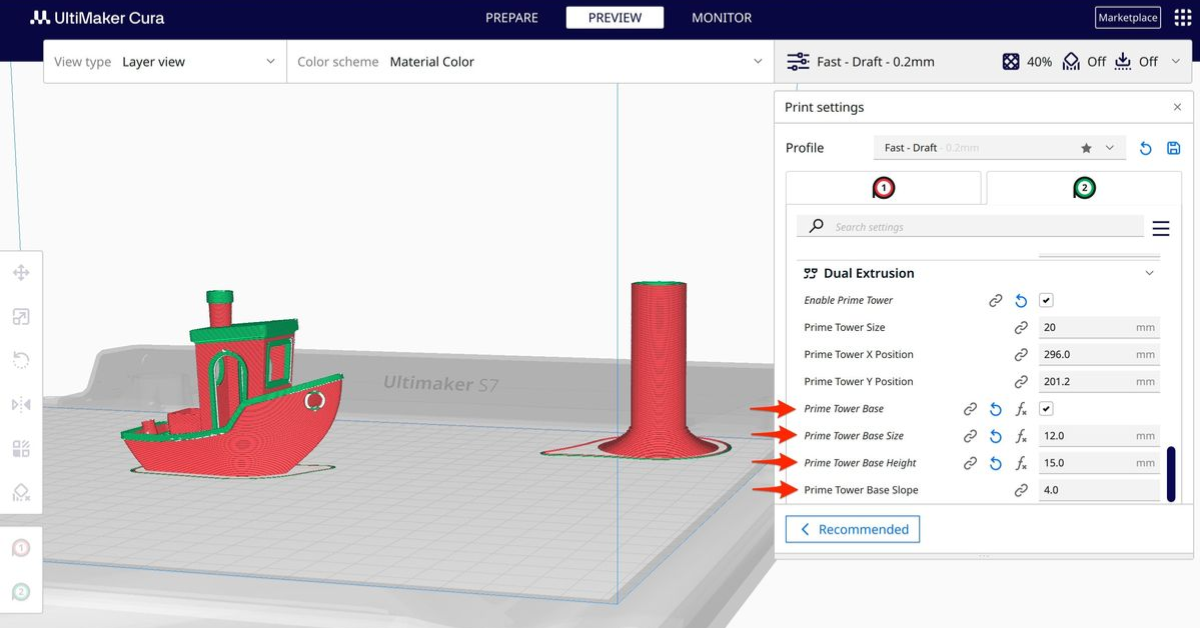Collapse the Dual Extrusion section
Image resolution: width=1200 pixels, height=628 pixels.
[1149, 272]
